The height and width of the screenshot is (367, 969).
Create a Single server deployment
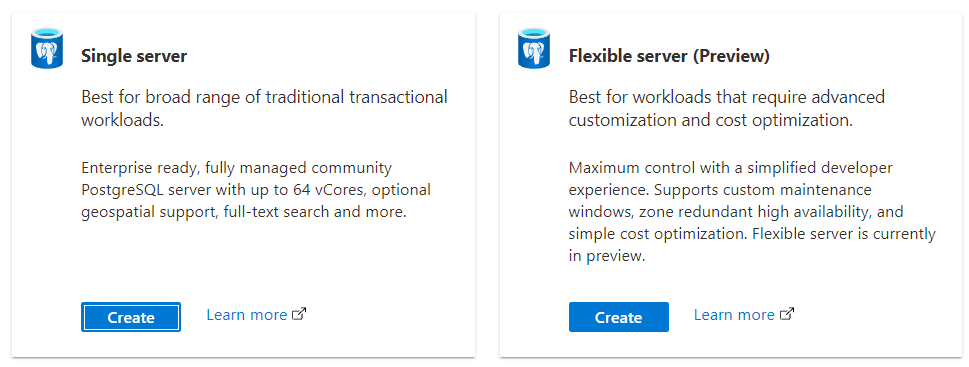pyautogui.click(x=130, y=317)
